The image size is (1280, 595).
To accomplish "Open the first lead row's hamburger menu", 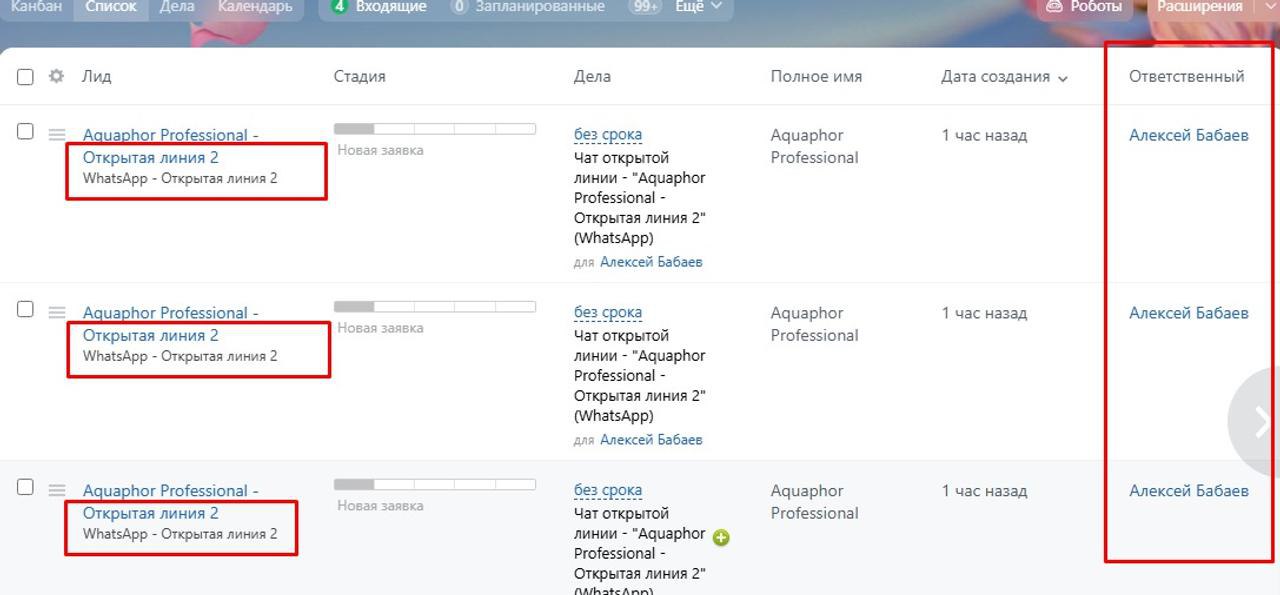I will click(x=57, y=134).
